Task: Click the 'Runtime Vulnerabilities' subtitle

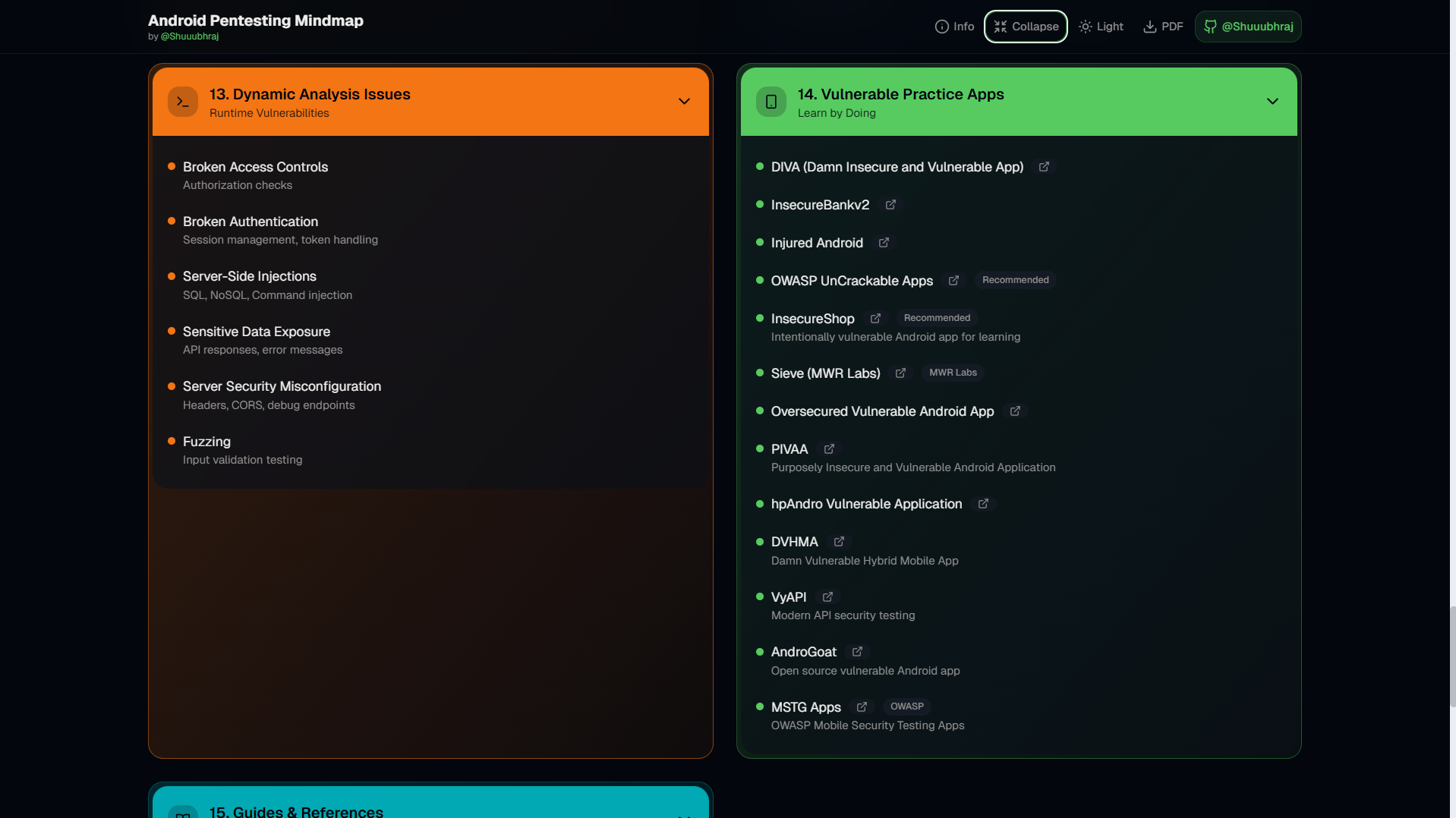Action: pos(269,113)
